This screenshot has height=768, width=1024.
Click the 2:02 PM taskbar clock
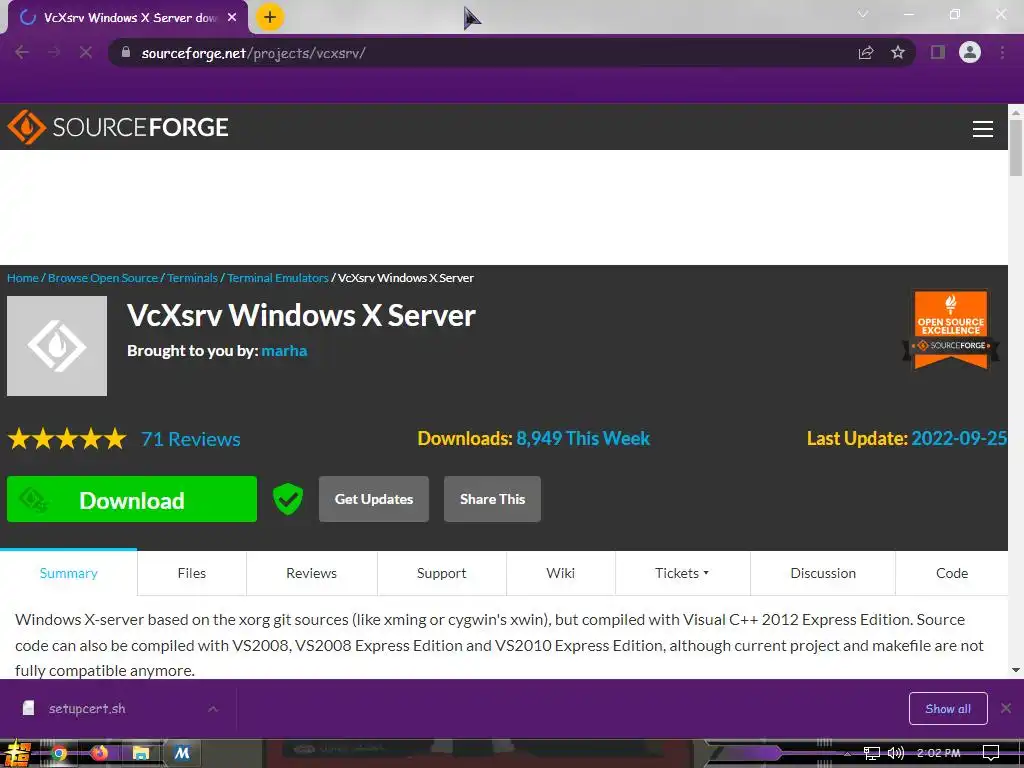938,753
